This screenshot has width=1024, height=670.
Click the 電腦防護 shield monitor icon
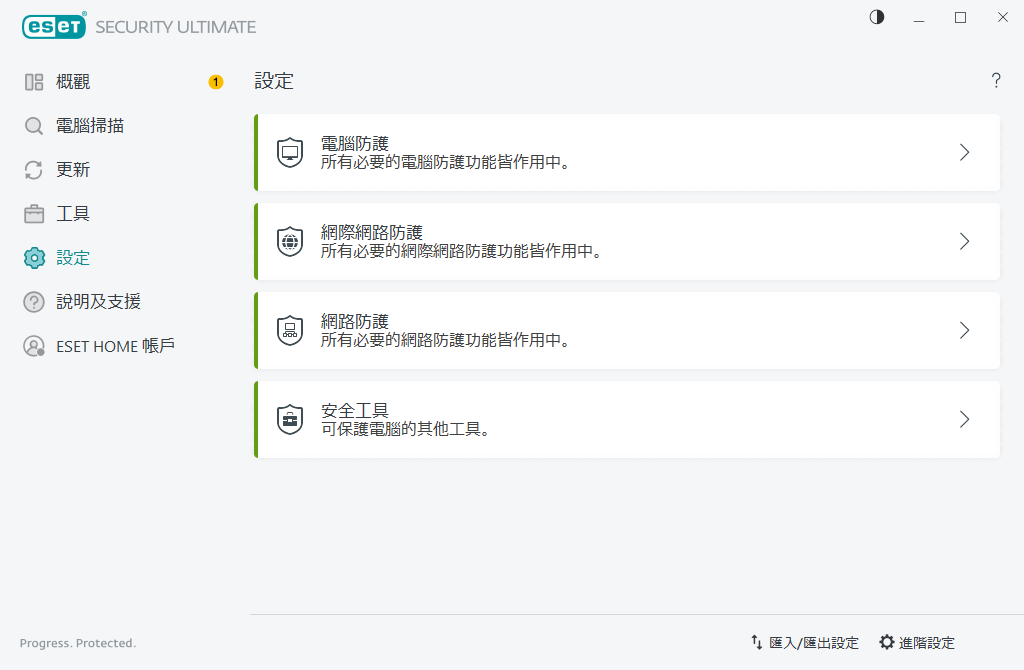(x=290, y=153)
